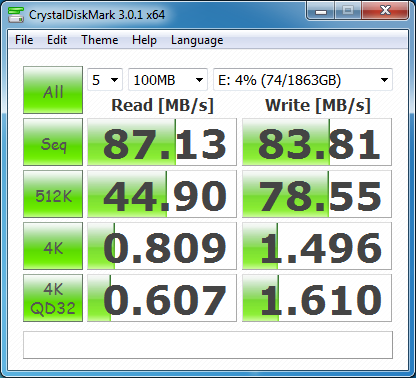Open the 100MB test size dropdown
Screen dimensions: 416x378
point(168,80)
